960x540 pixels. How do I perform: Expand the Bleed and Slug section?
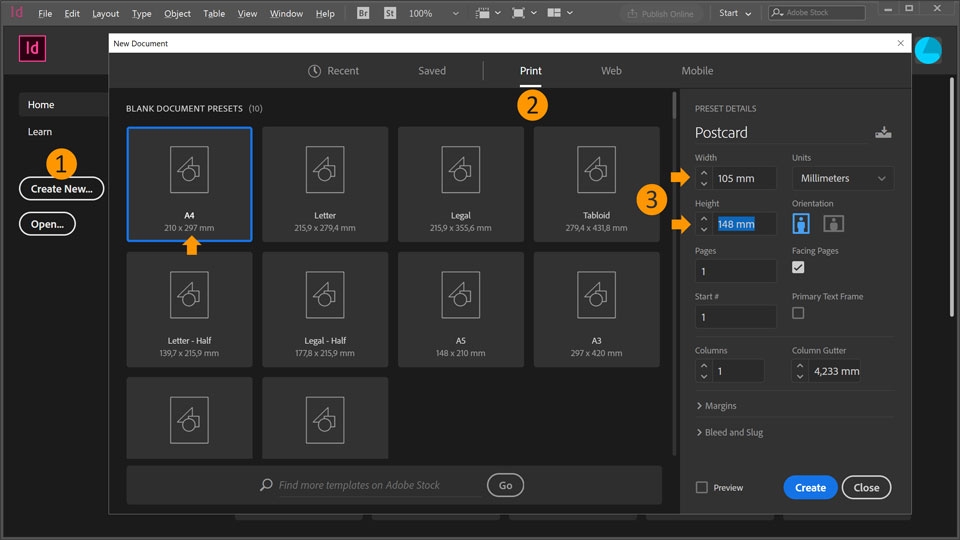pyautogui.click(x=729, y=432)
